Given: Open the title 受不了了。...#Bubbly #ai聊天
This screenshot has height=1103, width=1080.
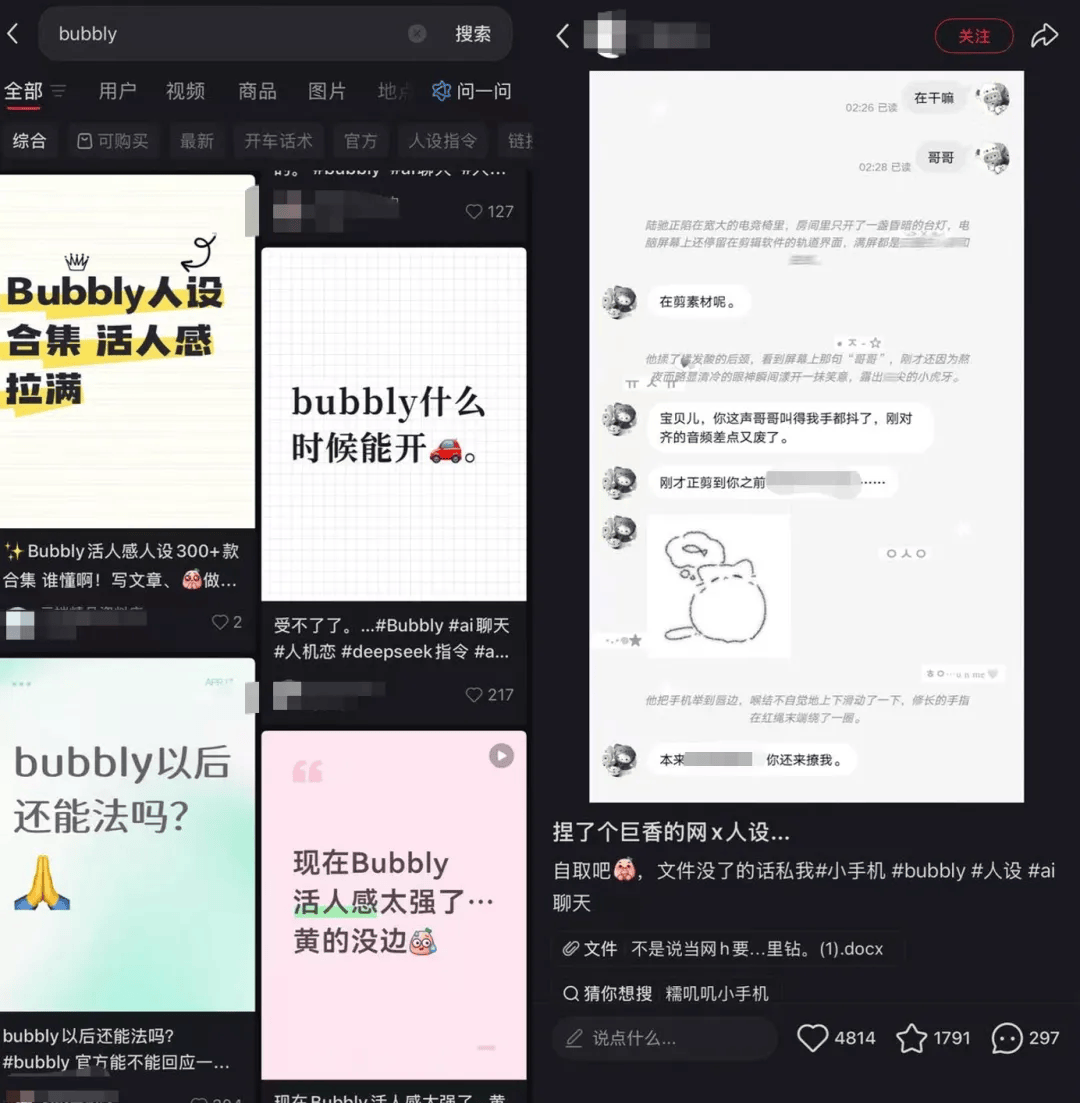Looking at the screenshot, I should tap(392, 639).
